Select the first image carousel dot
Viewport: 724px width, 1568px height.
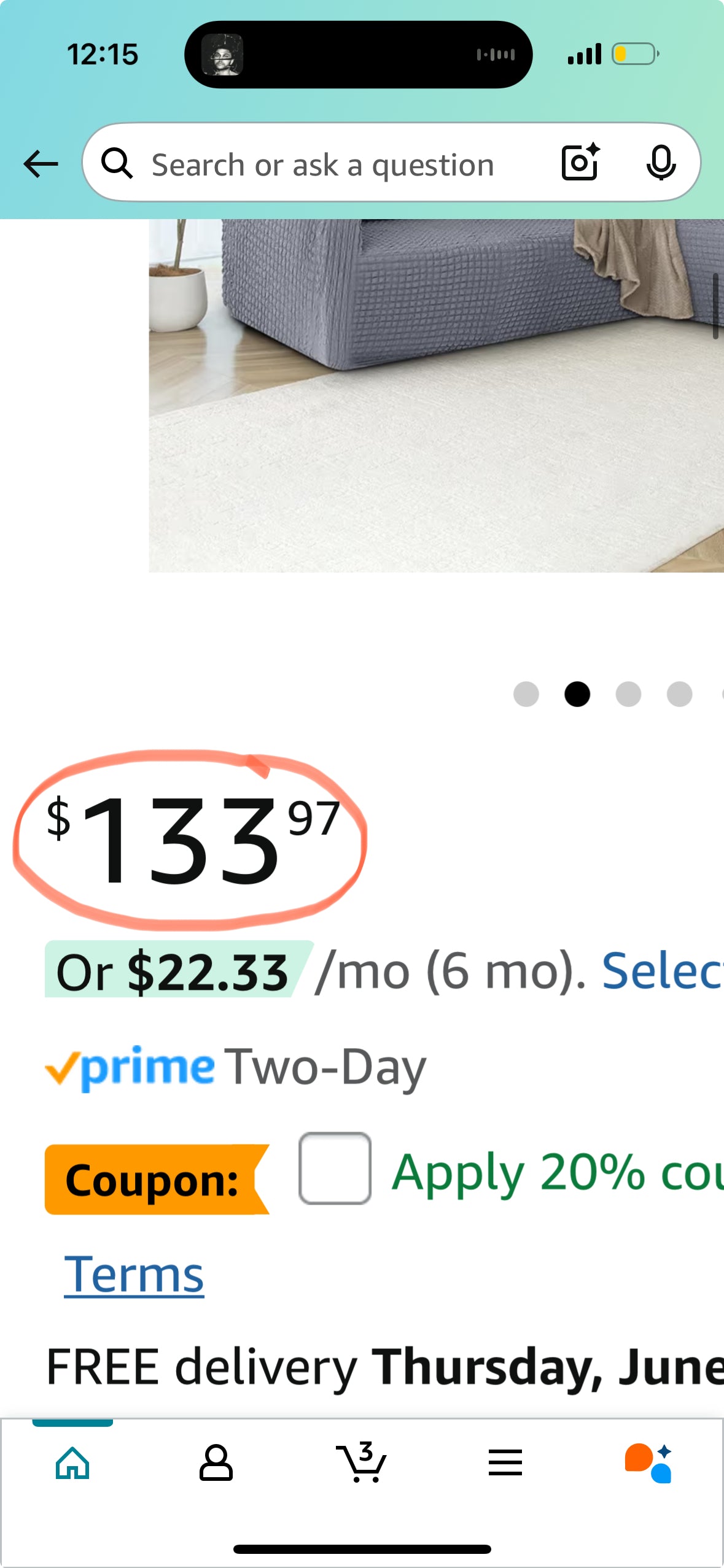click(x=526, y=694)
